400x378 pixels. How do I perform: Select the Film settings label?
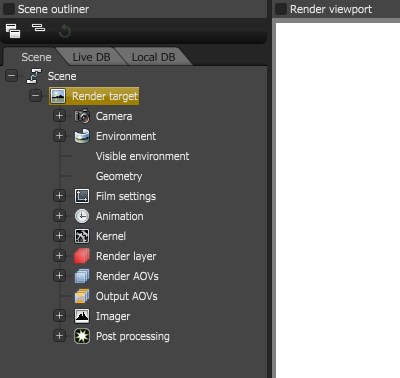click(126, 196)
